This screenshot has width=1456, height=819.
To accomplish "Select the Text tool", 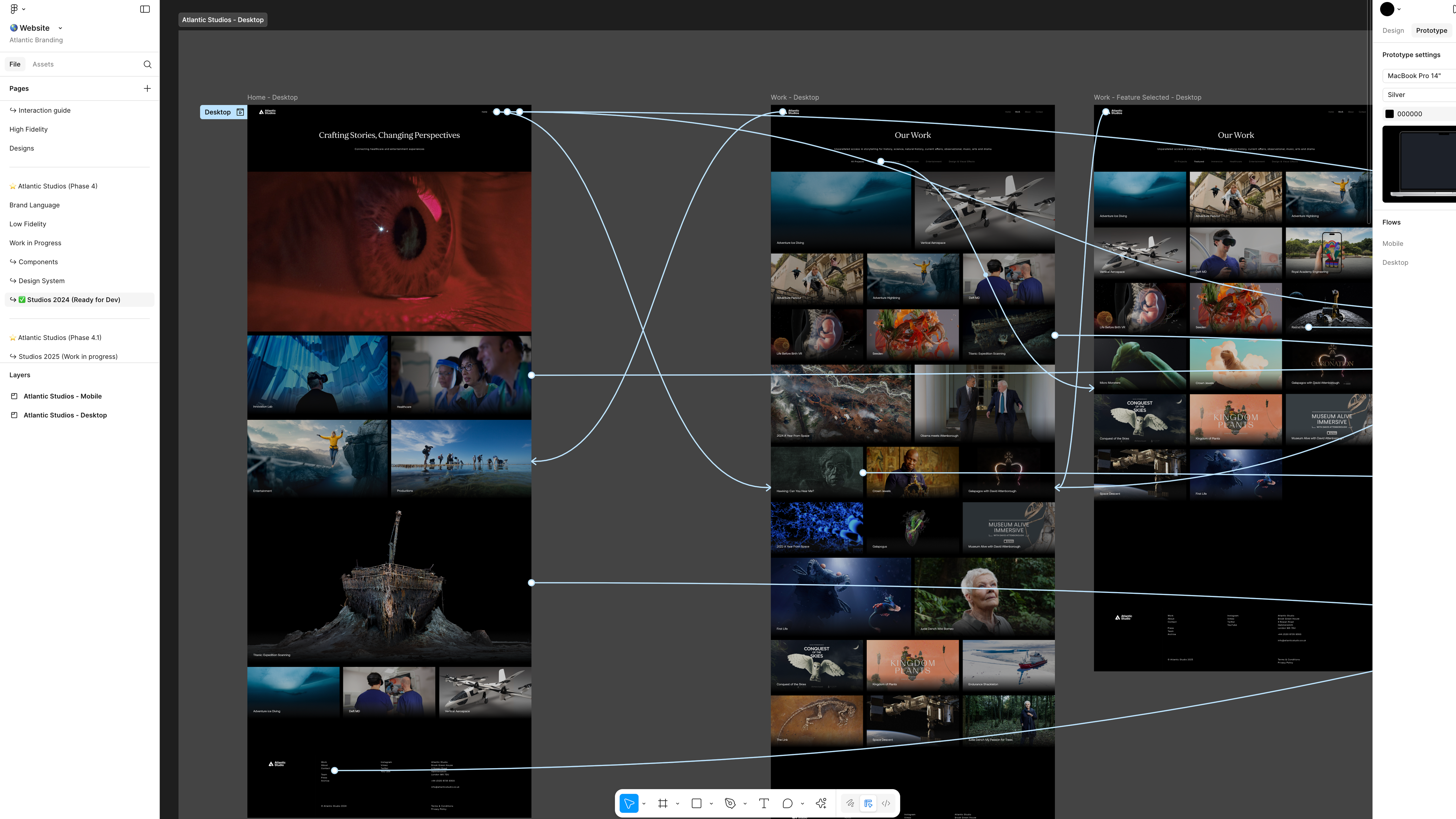I will (x=764, y=803).
